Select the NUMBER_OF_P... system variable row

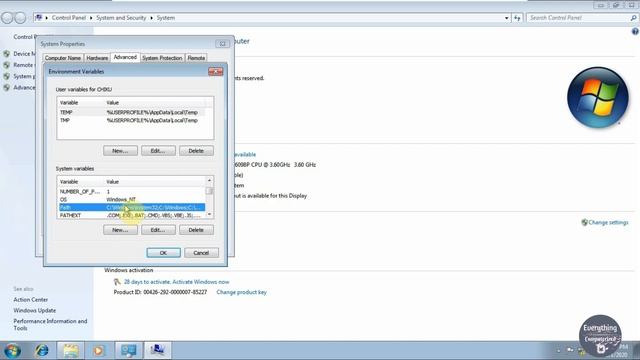pyautogui.click(x=131, y=191)
